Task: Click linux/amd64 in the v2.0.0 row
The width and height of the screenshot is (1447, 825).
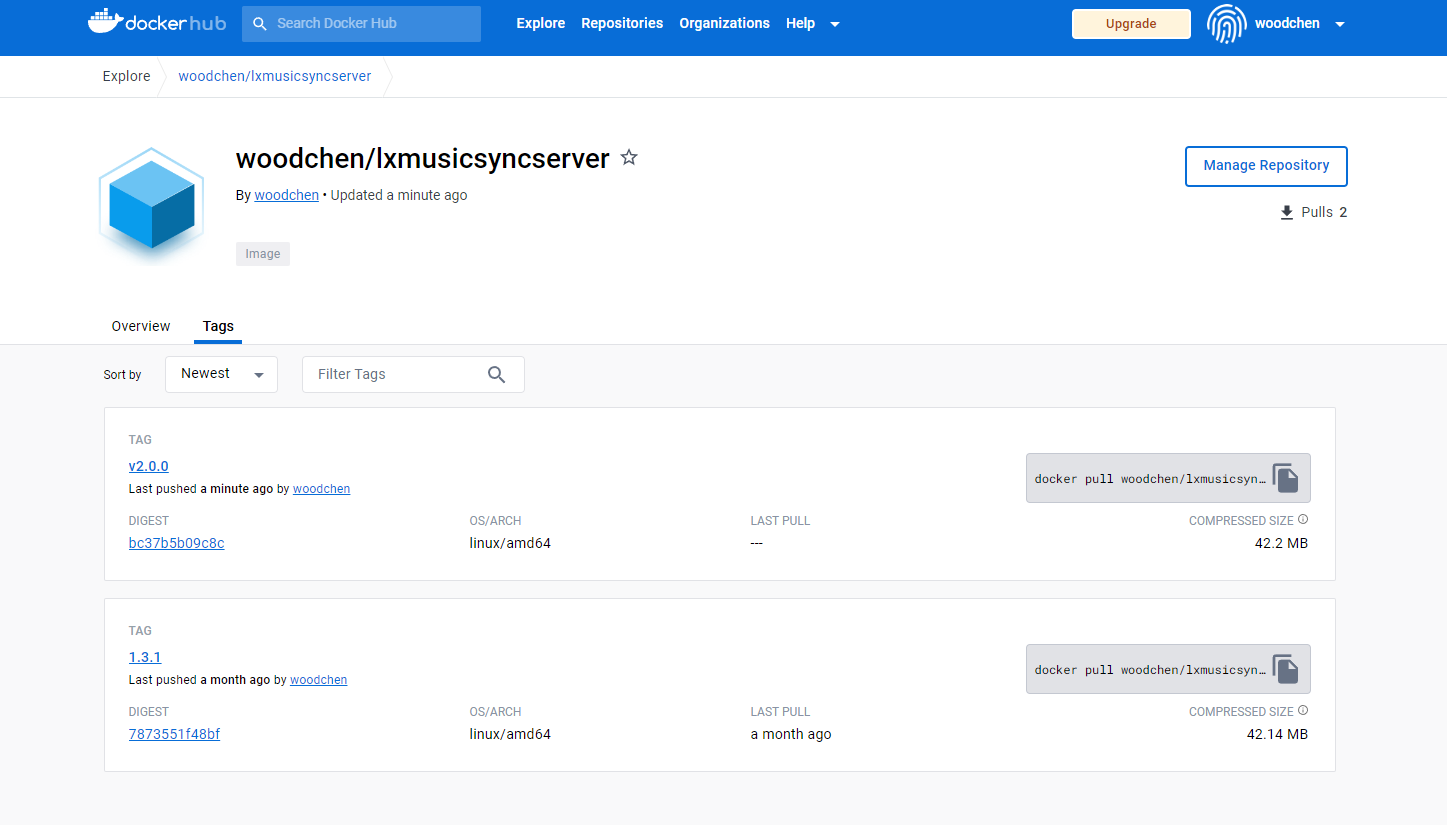Action: coord(510,543)
